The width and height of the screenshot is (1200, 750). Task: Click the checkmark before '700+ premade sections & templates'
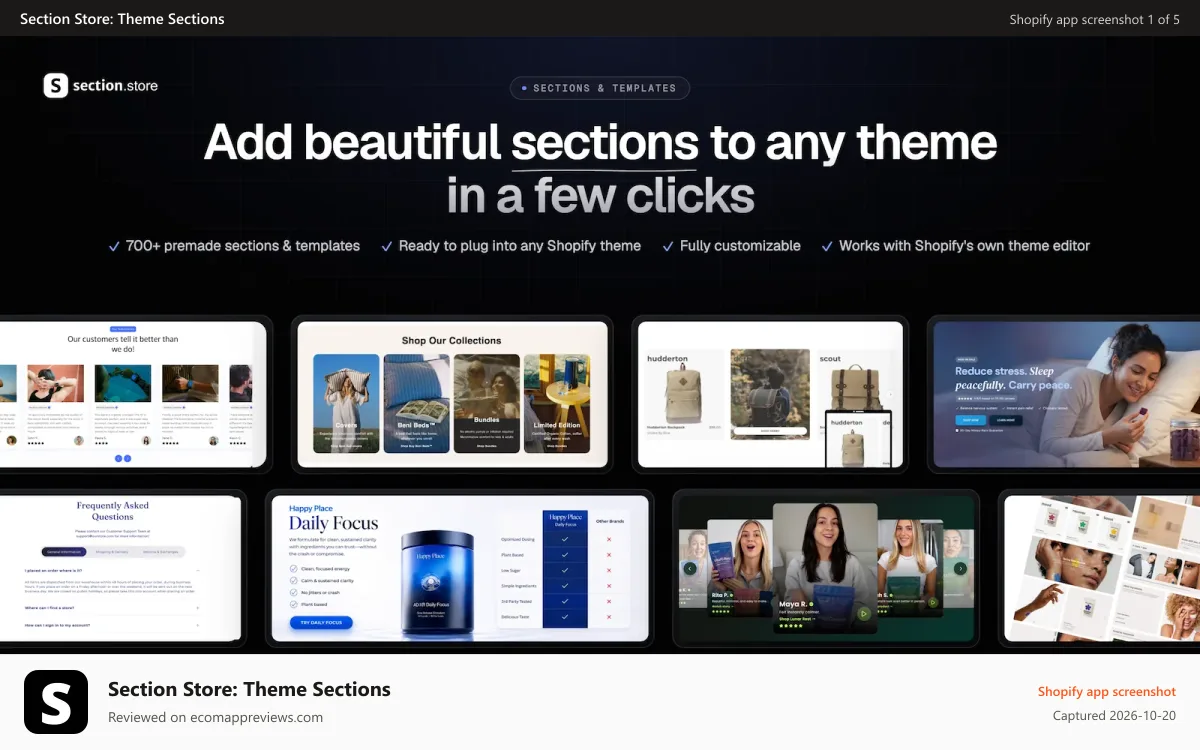pyautogui.click(x=115, y=246)
